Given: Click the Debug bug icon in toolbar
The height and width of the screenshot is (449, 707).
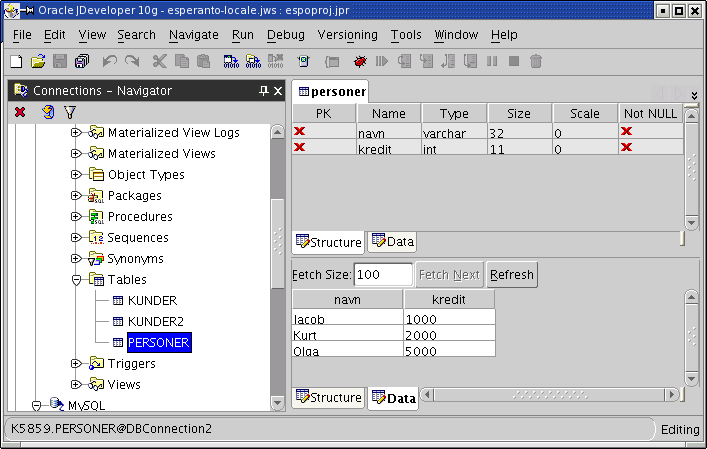Looking at the screenshot, I should point(360,62).
